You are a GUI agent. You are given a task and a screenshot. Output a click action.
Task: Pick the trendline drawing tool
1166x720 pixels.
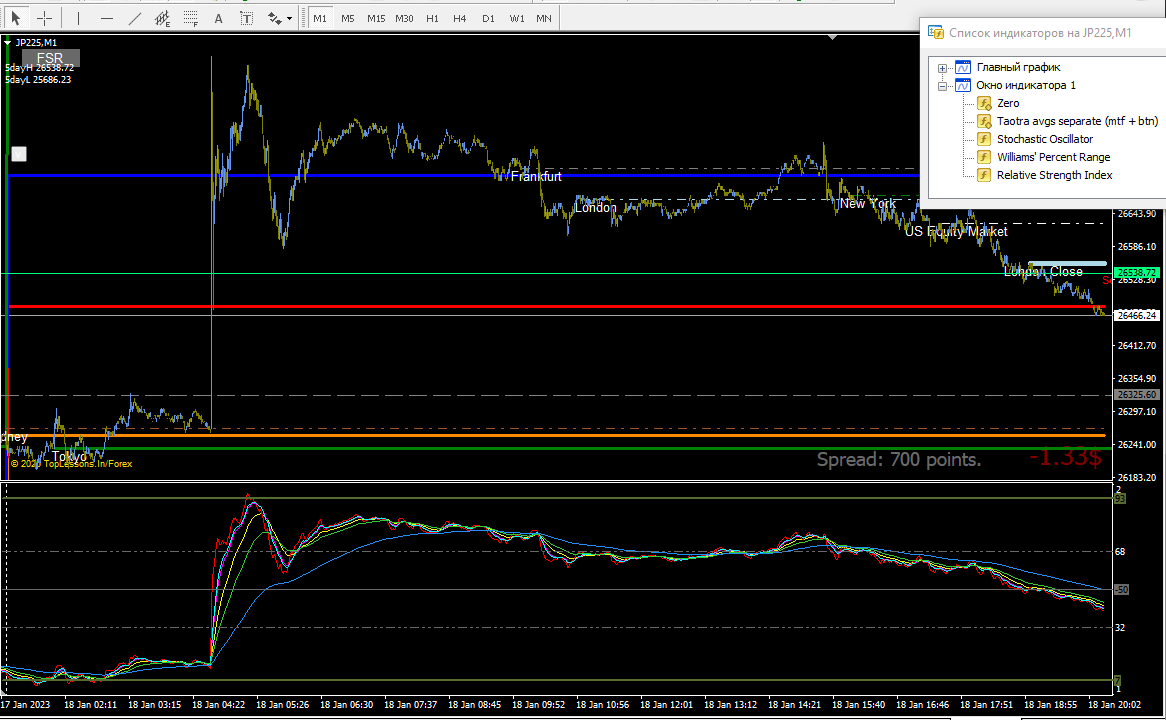[135, 18]
